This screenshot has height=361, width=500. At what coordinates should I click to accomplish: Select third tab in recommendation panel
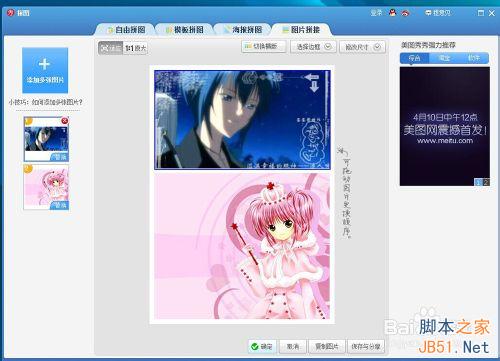[x=474, y=58]
